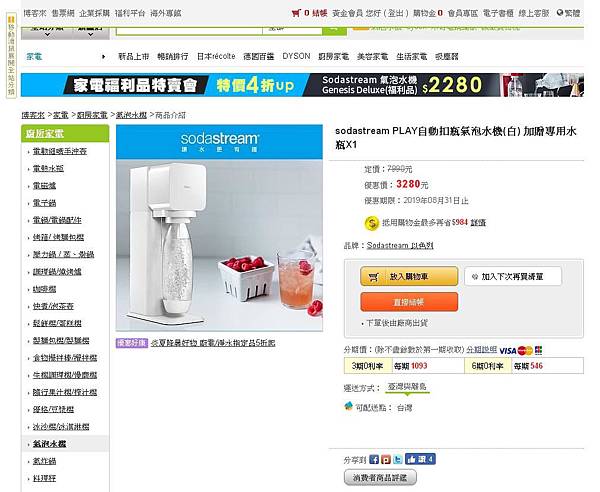Viewport: 600px width, 492px height.
Task: Click the yellow 放入購物車 button
Action: [409, 276]
